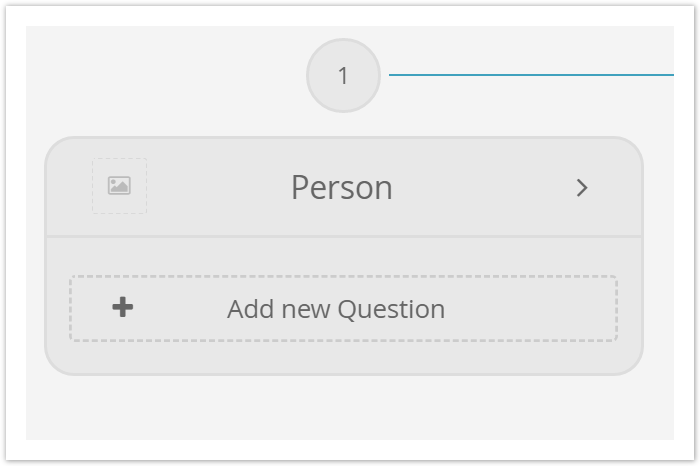Viewport: 700px width, 466px height.
Task: Click the Add new Question button
Action: [343, 308]
